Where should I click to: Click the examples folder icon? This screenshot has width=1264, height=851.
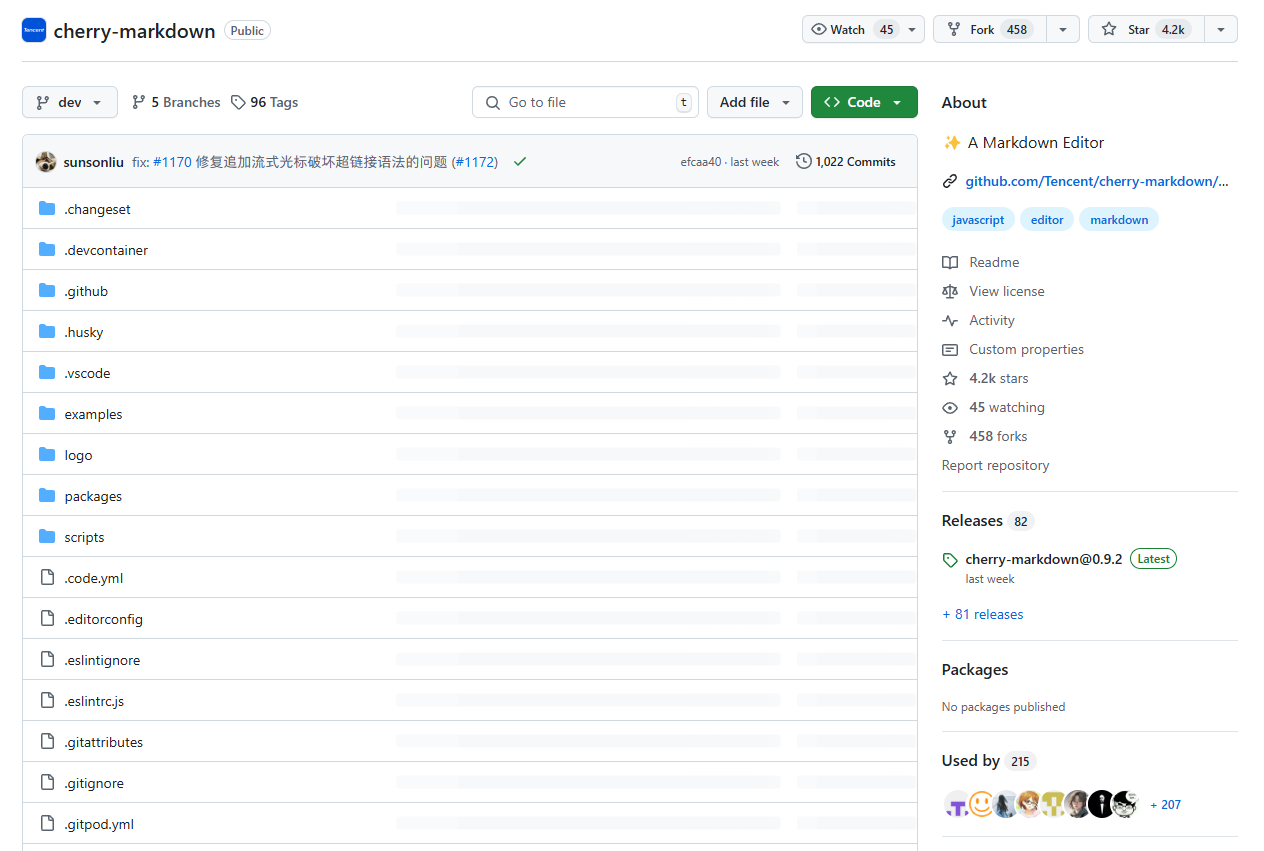[x=47, y=414]
